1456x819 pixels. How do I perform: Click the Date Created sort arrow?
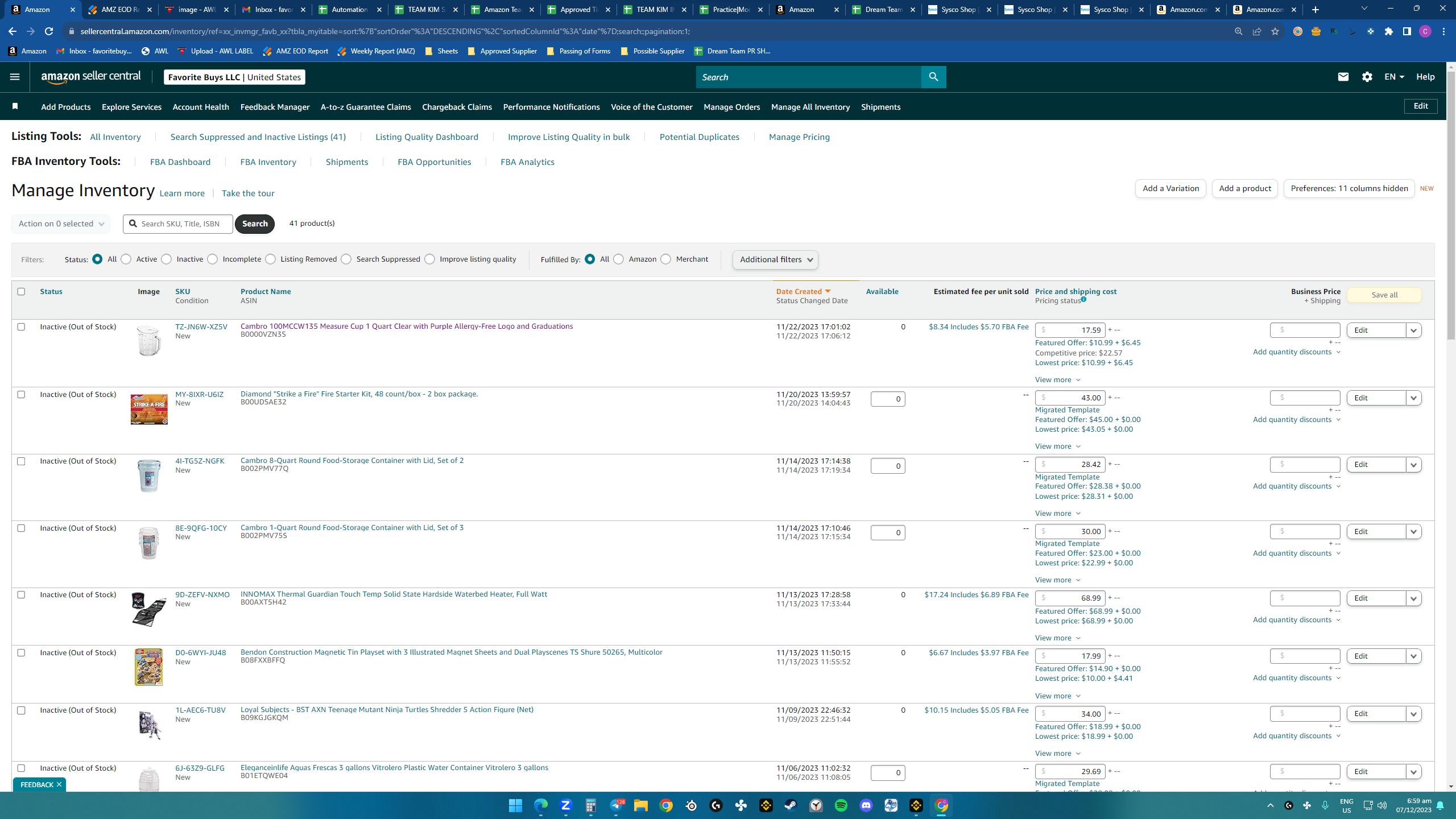click(x=828, y=291)
